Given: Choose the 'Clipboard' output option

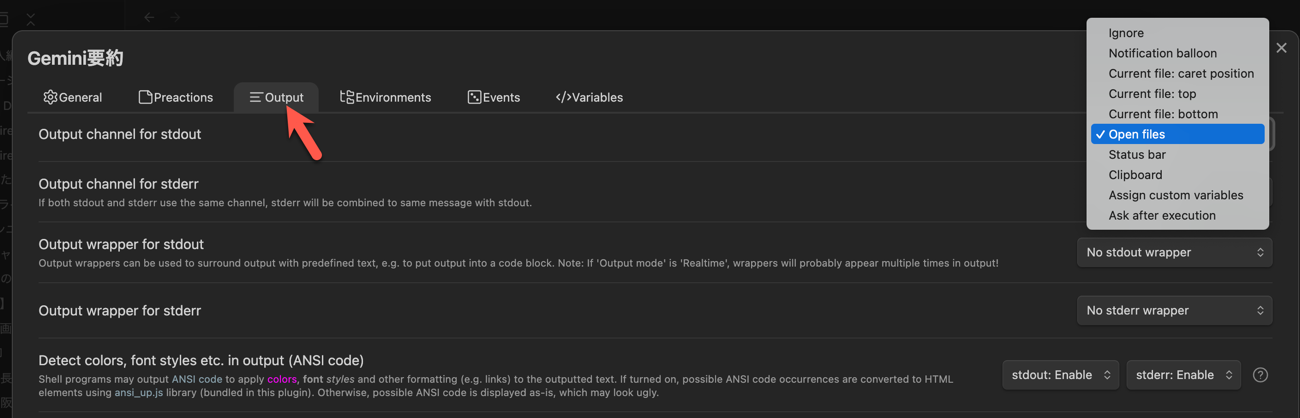Looking at the screenshot, I should [1135, 175].
